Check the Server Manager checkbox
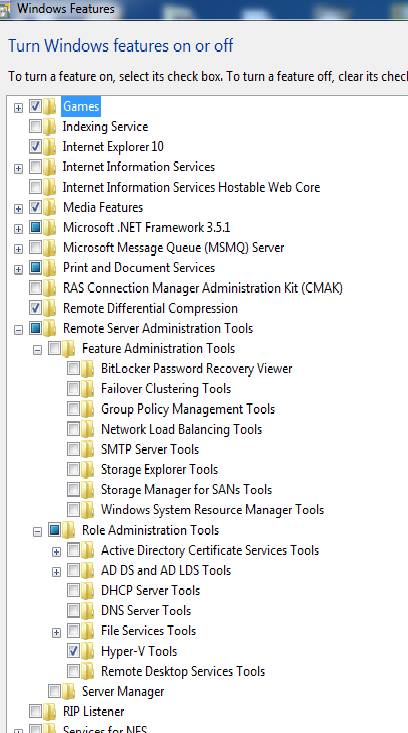 pyautogui.click(x=55, y=690)
